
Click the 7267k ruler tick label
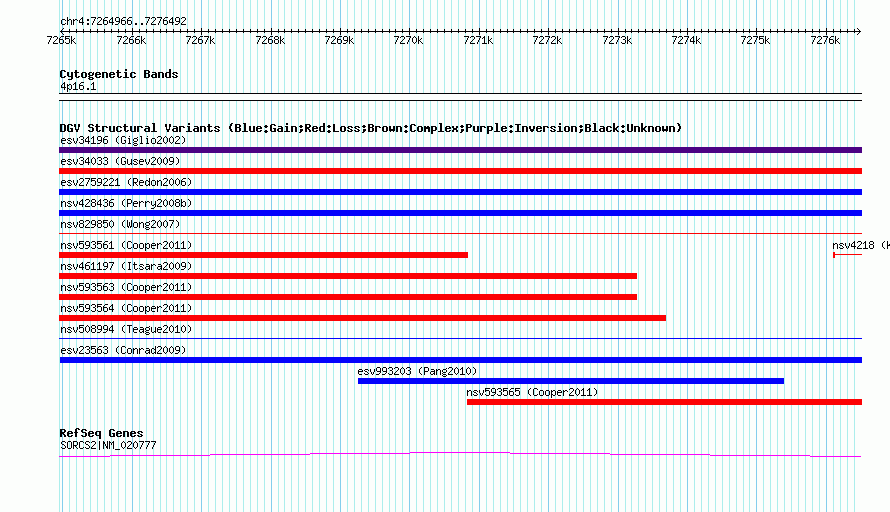tap(200, 40)
